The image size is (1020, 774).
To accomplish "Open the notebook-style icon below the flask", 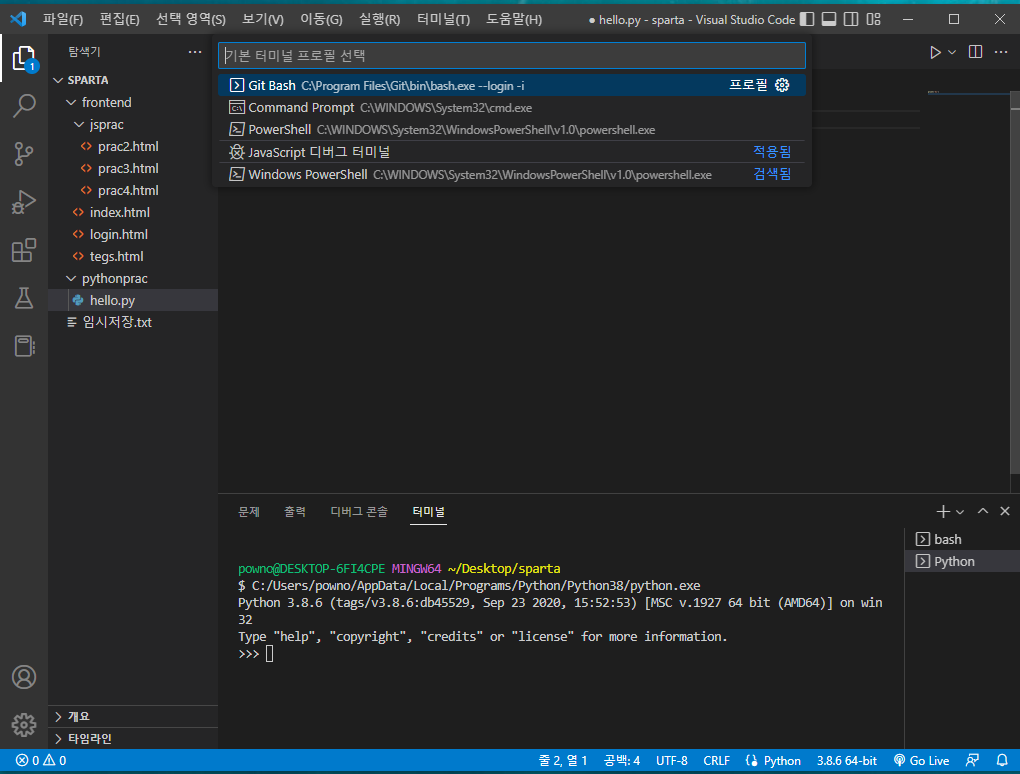I will tap(24, 346).
